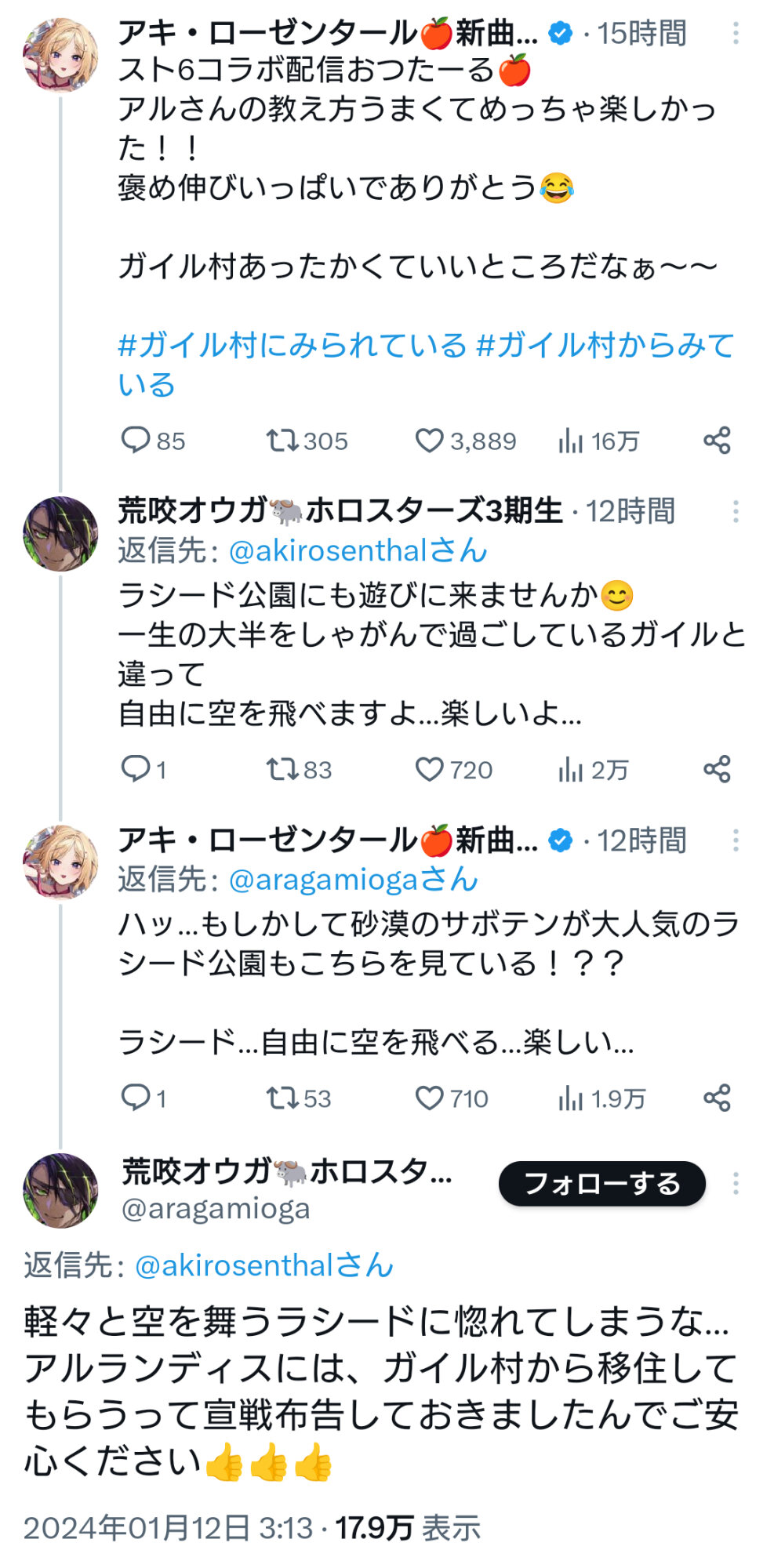Image resolution: width=774 pixels, height=1568 pixels.
Task: Retweet the top tweet with 305 retweets
Action: click(282, 441)
